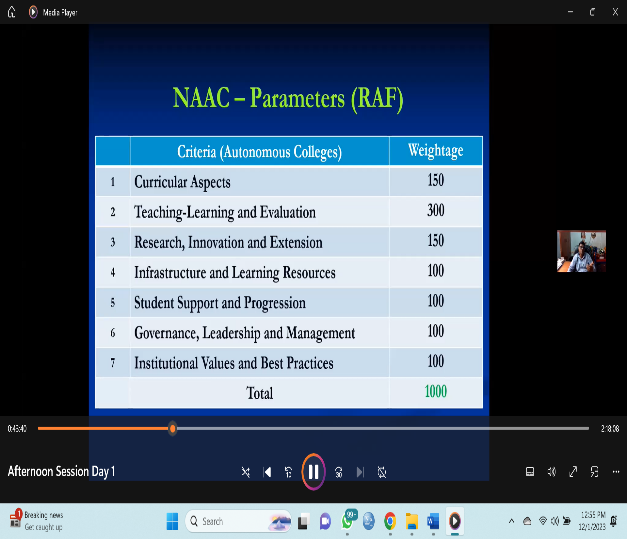Go to previous track

click(267, 472)
